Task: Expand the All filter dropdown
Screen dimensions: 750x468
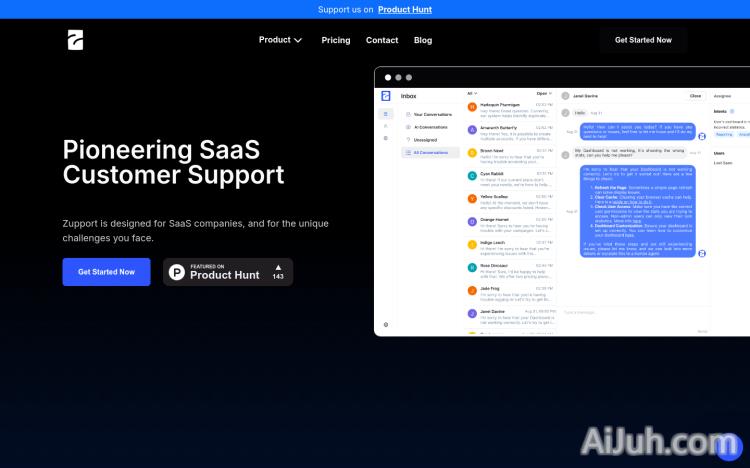Action: click(x=471, y=93)
